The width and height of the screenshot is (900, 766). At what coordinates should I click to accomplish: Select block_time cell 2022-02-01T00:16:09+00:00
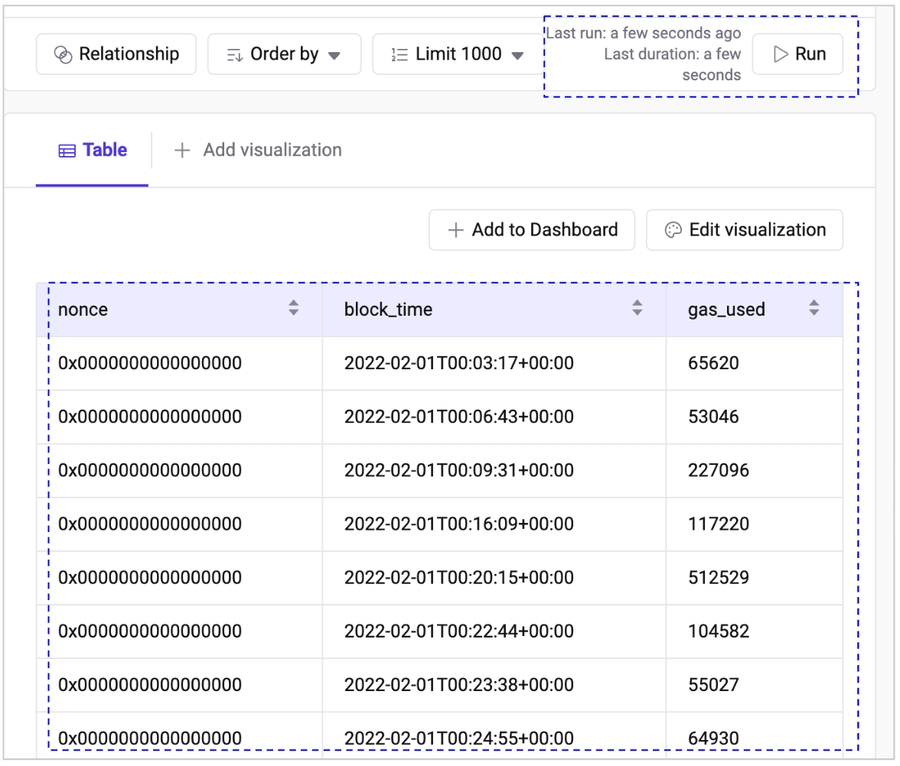pyautogui.click(x=459, y=524)
